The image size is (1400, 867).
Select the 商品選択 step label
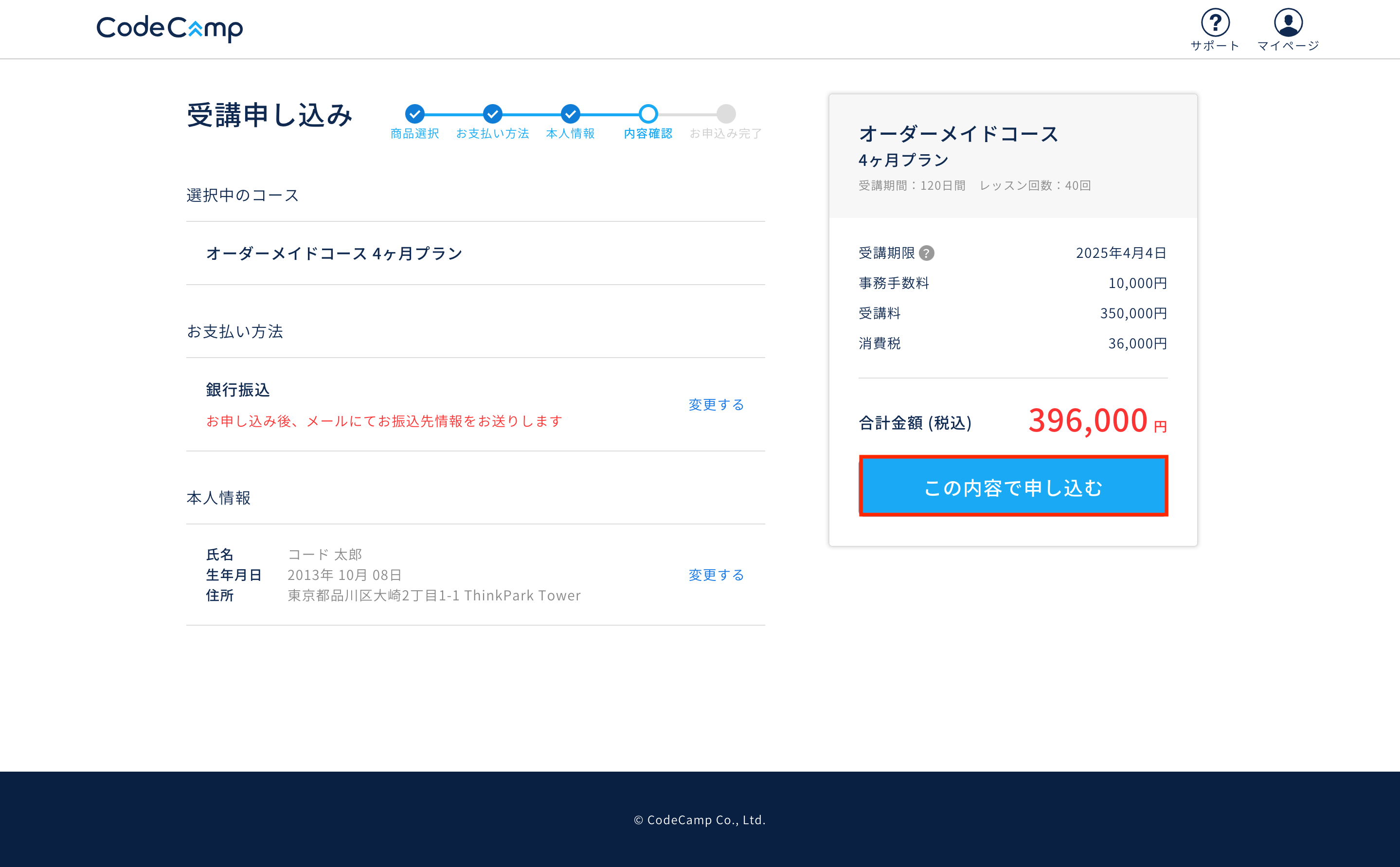pyautogui.click(x=414, y=134)
